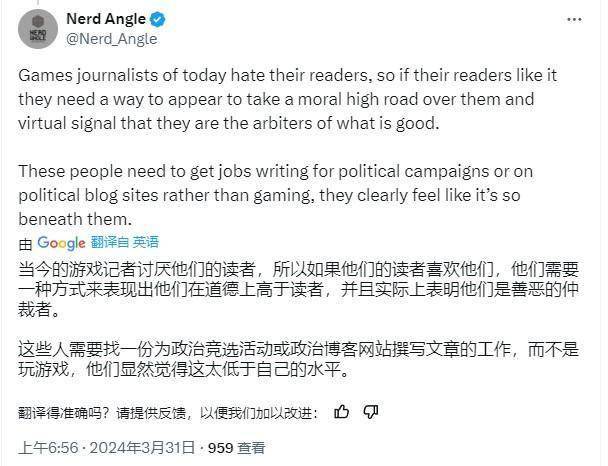The height and width of the screenshot is (466, 608).
Task: Click the English paragraph about political campaigns
Action: pos(275,195)
